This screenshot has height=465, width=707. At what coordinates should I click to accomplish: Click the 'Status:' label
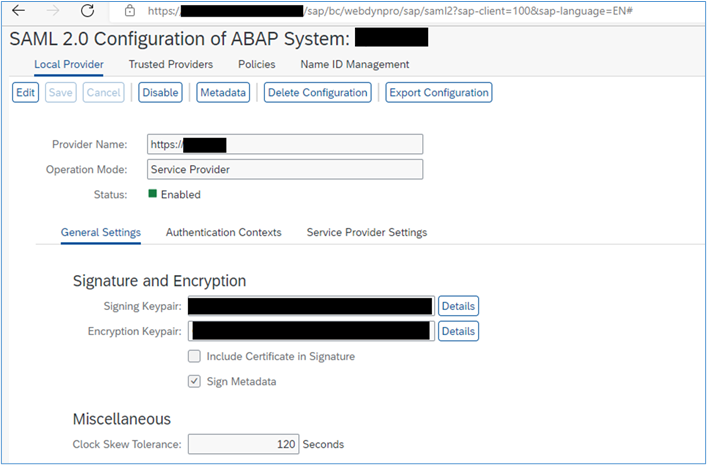(x=110, y=194)
